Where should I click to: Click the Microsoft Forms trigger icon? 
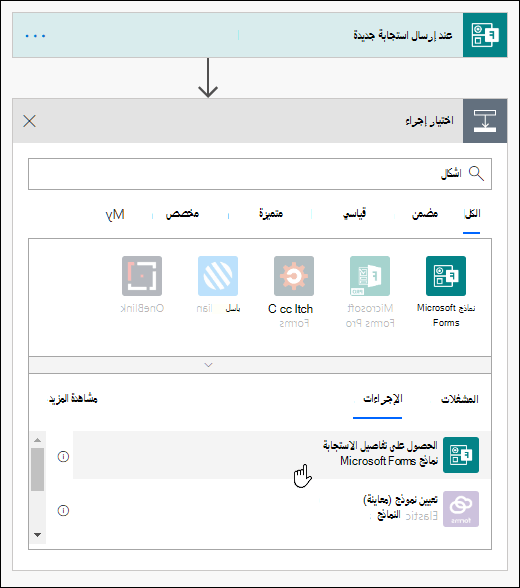point(485,35)
